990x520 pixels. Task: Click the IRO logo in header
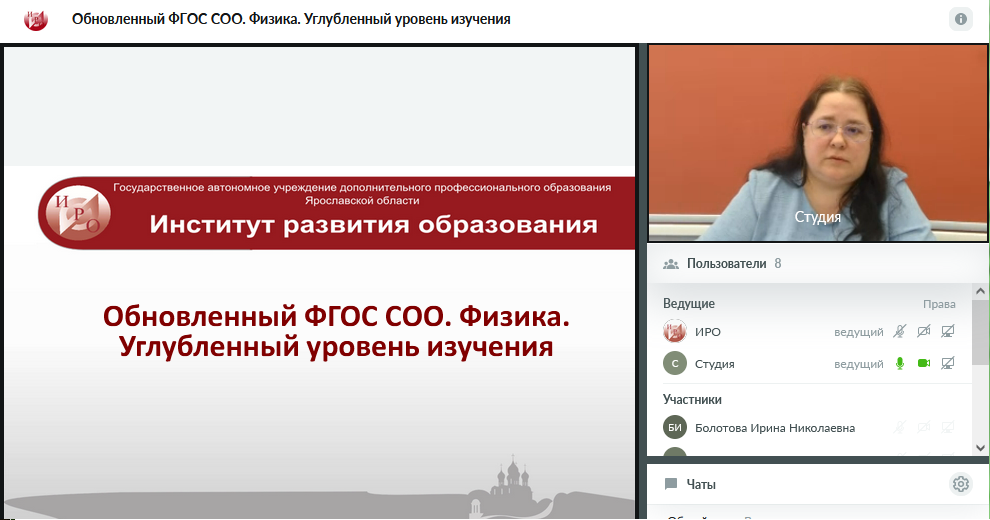(x=36, y=20)
